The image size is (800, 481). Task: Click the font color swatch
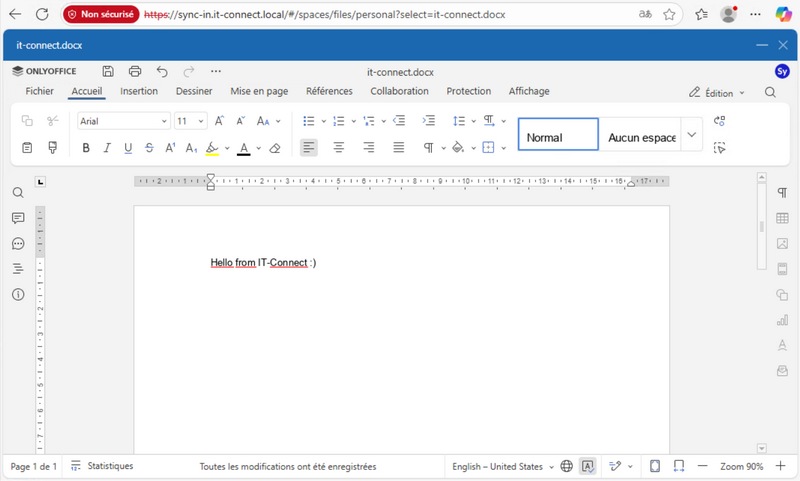[x=243, y=148]
